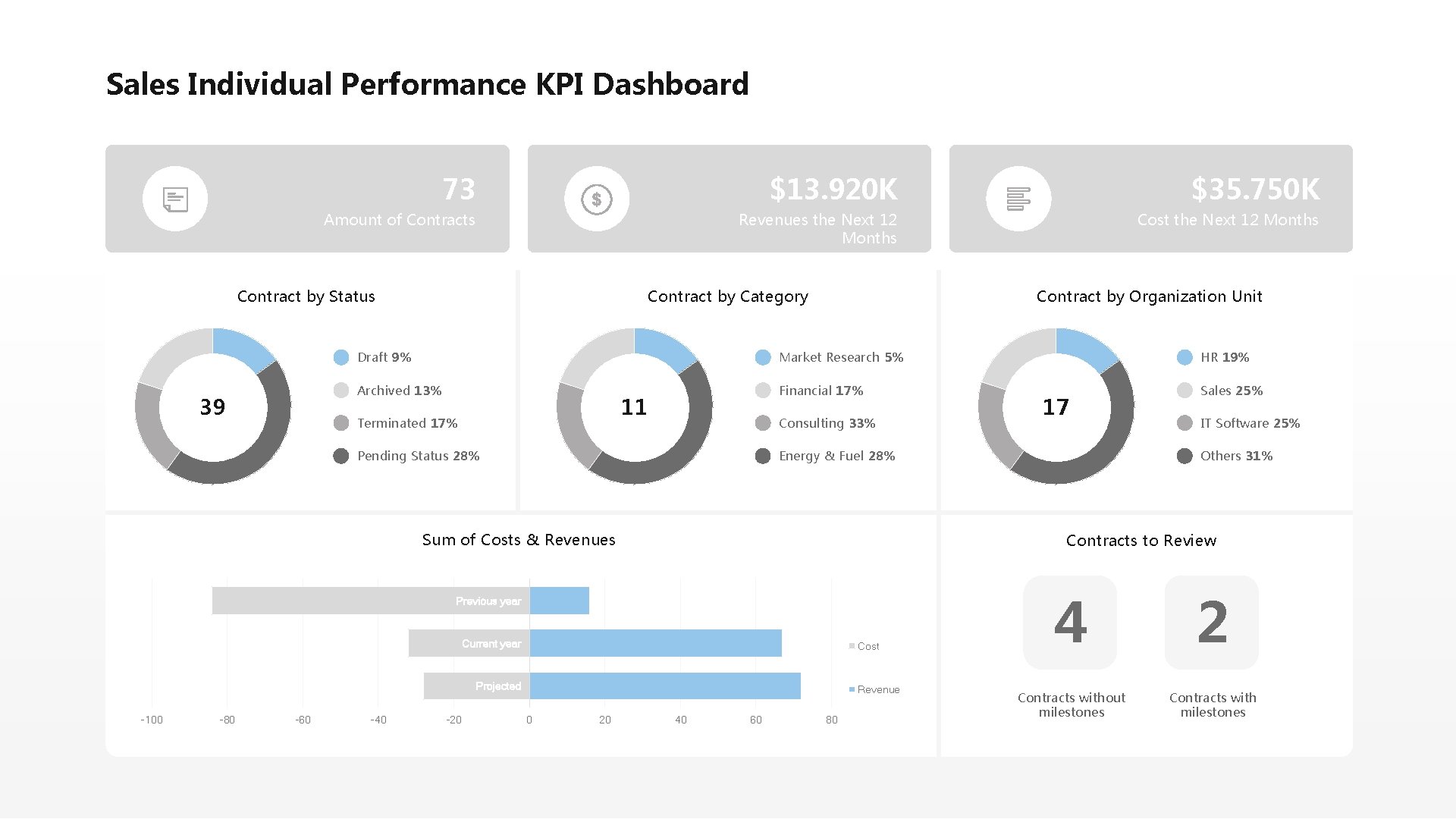
Task: Expand the Contract by Status chart
Action: point(306,297)
